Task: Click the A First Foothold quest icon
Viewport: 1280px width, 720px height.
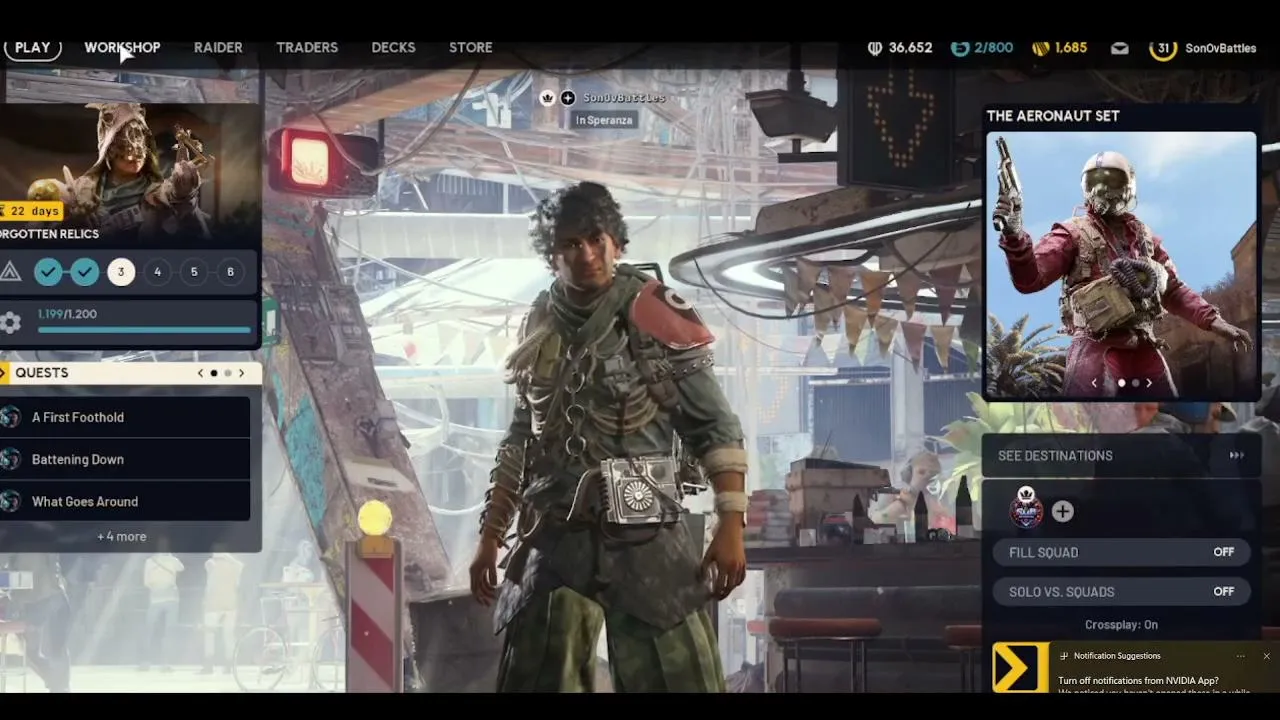Action: click(x=10, y=417)
